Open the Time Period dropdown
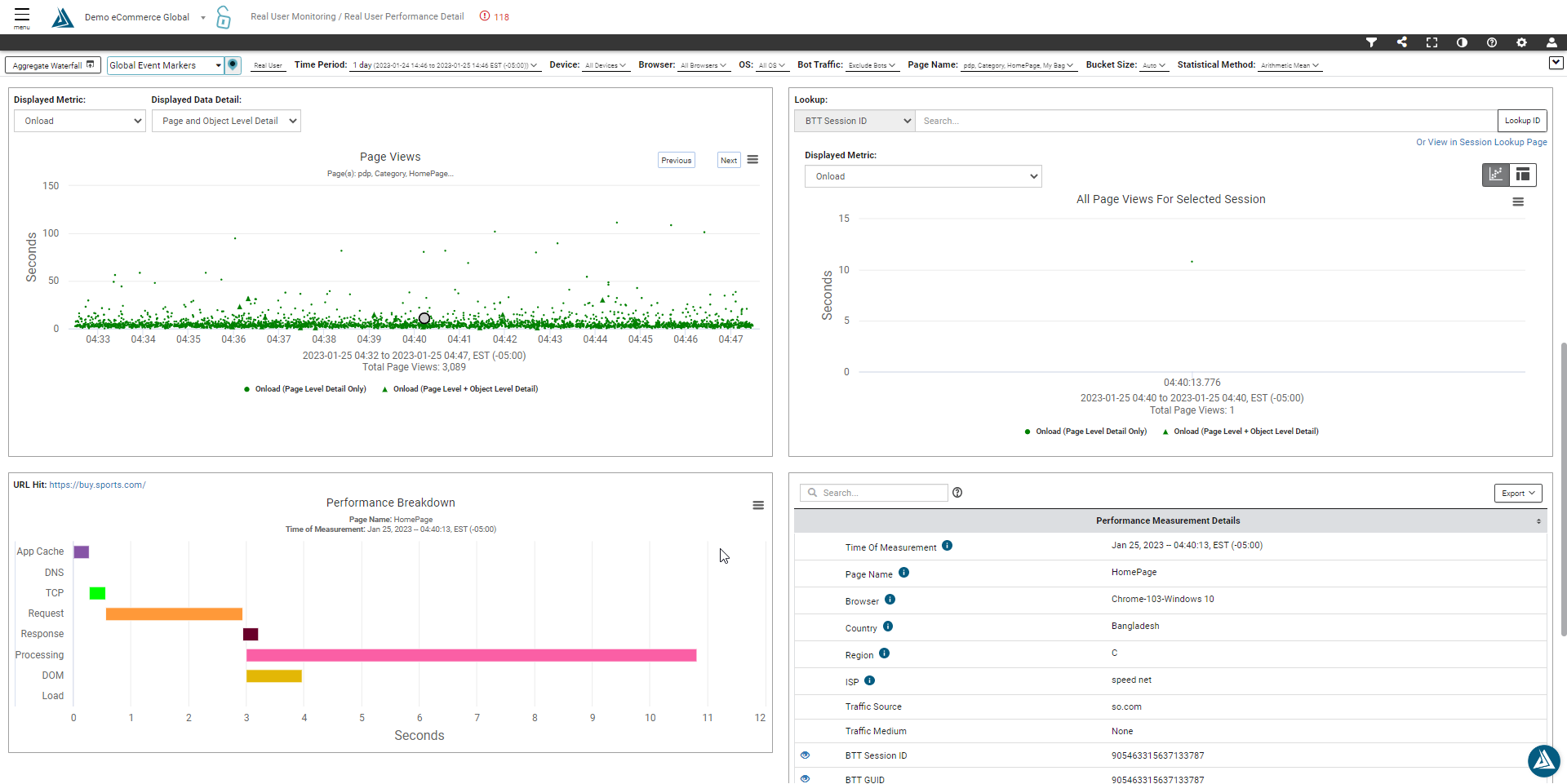 pos(446,65)
